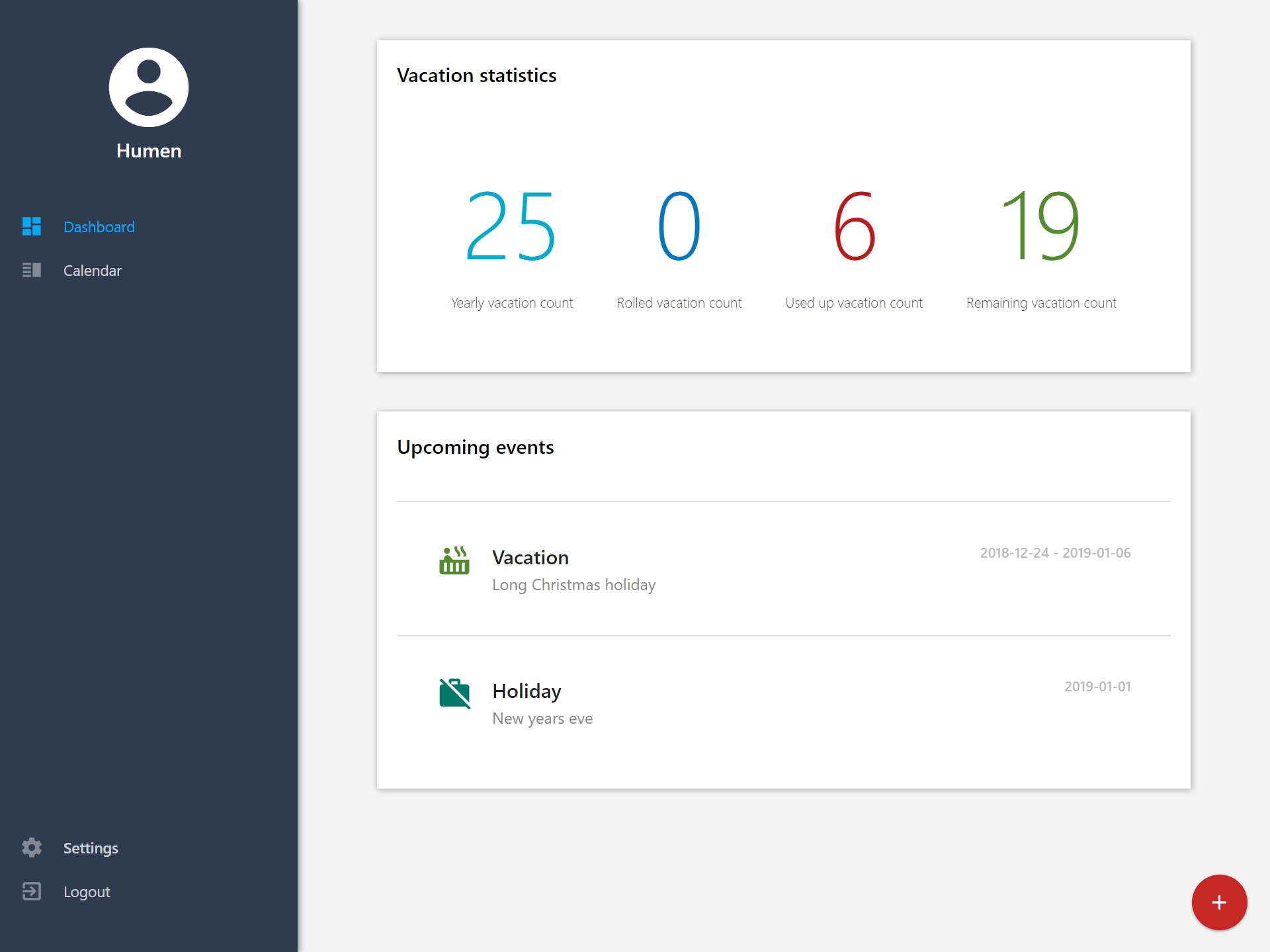Click the user profile avatar icon

(x=149, y=87)
